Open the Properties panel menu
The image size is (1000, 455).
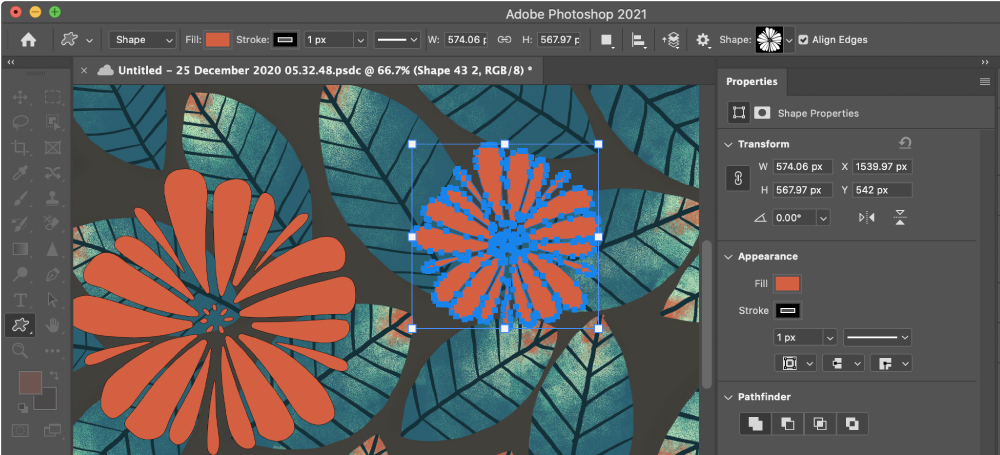pos(985,82)
